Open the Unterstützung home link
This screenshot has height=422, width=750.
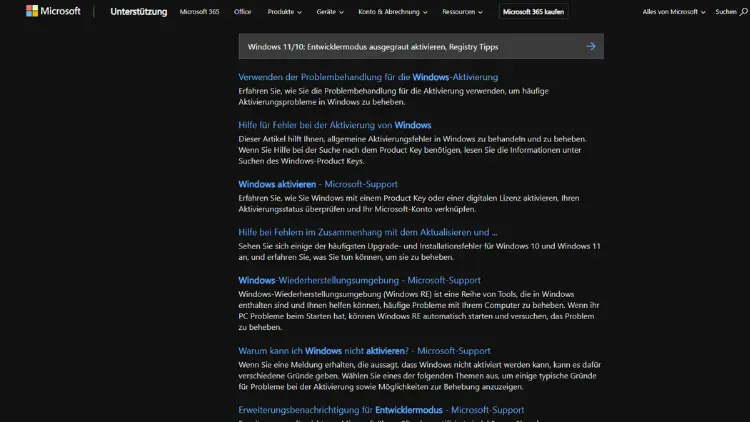(x=139, y=11)
